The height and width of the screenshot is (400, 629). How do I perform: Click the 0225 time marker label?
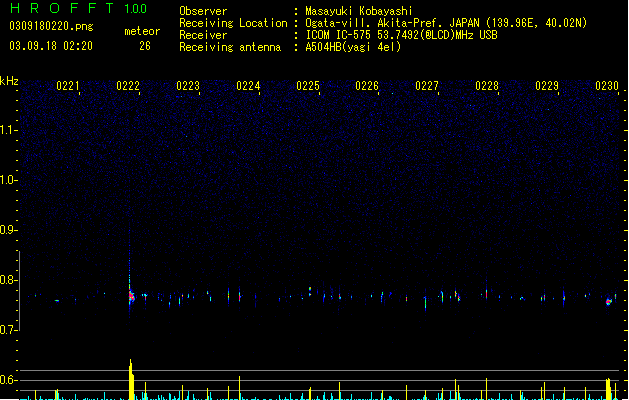click(x=308, y=86)
